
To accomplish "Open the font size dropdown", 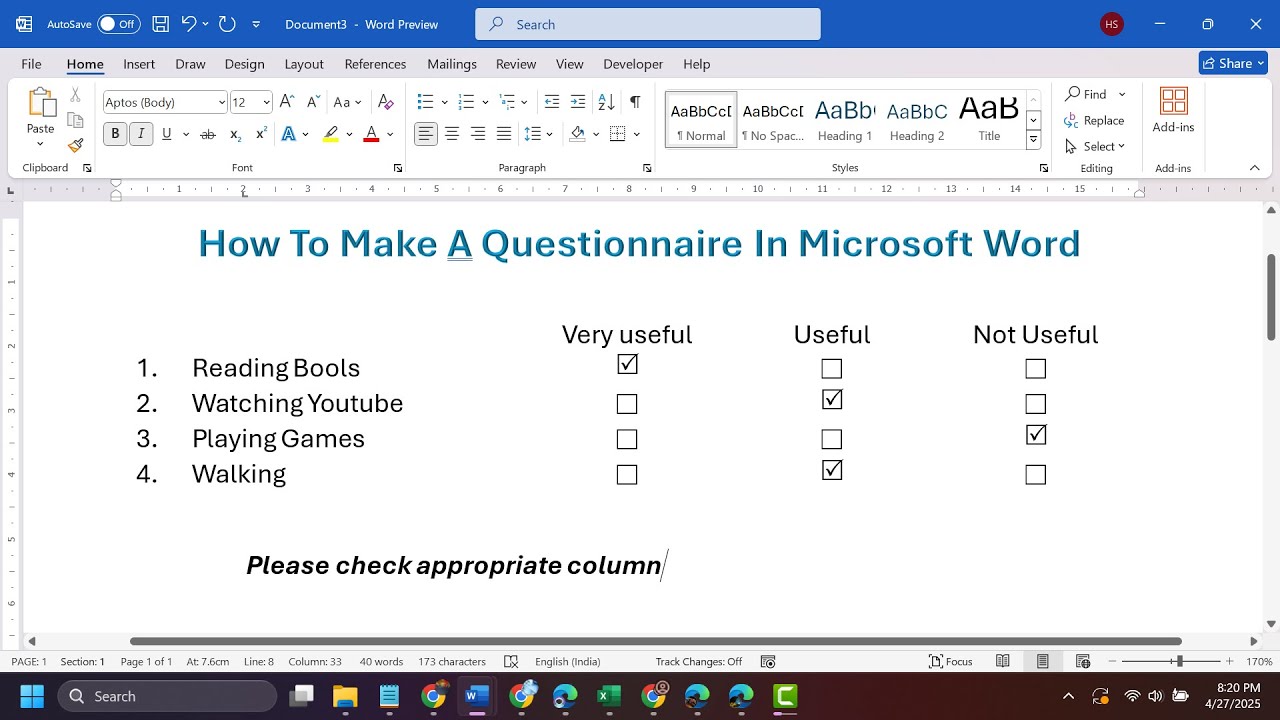I will [x=266, y=102].
